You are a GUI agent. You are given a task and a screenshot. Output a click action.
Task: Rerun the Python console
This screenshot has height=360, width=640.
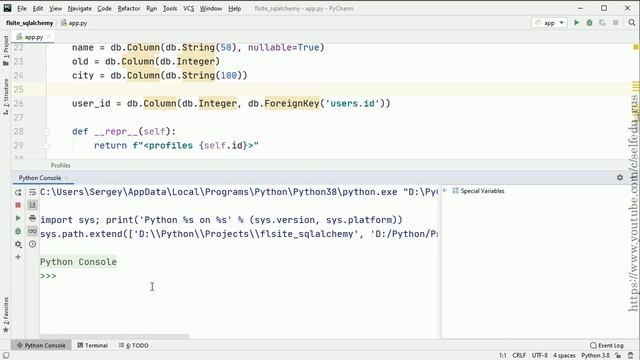pyautogui.click(x=18, y=192)
